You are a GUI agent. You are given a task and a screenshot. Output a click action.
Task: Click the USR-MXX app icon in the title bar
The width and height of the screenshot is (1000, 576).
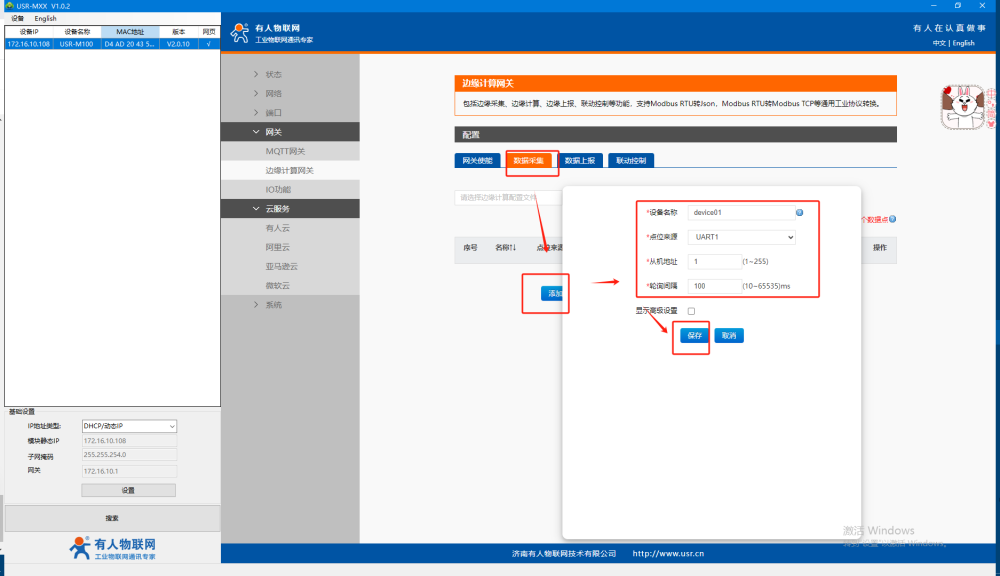pyautogui.click(x=9, y=6)
